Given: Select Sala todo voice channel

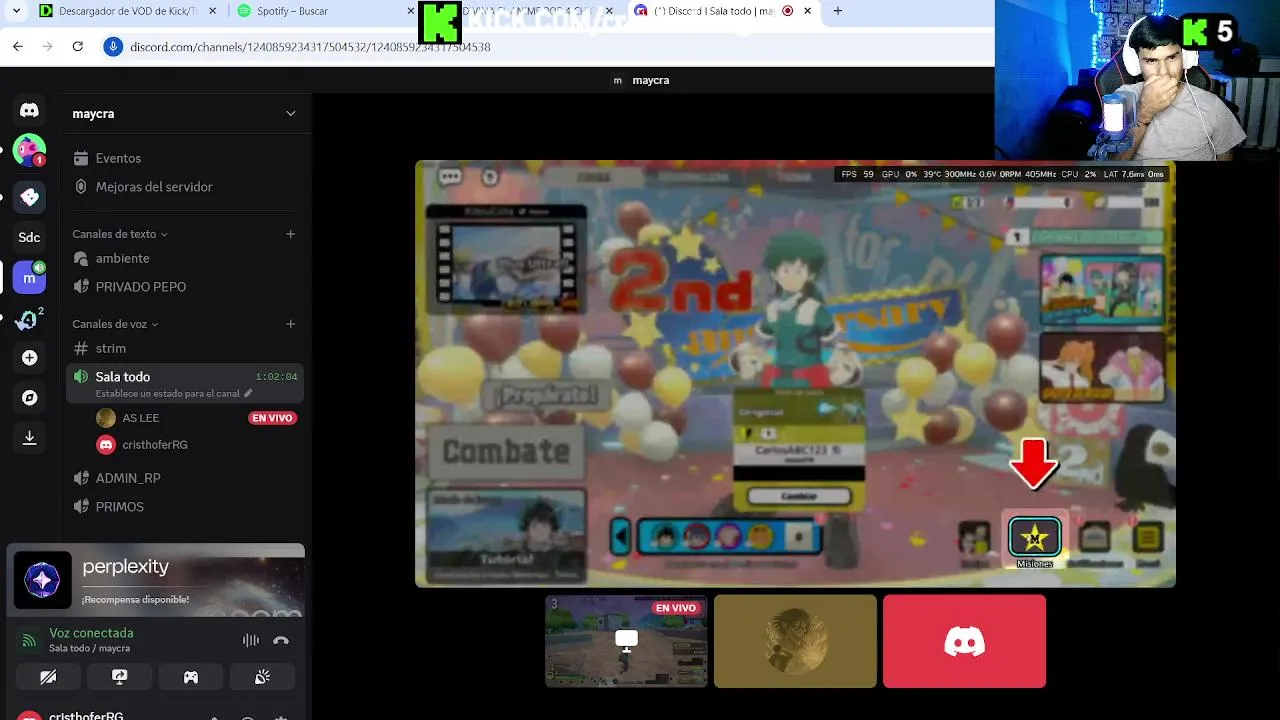Looking at the screenshot, I should [185, 383].
